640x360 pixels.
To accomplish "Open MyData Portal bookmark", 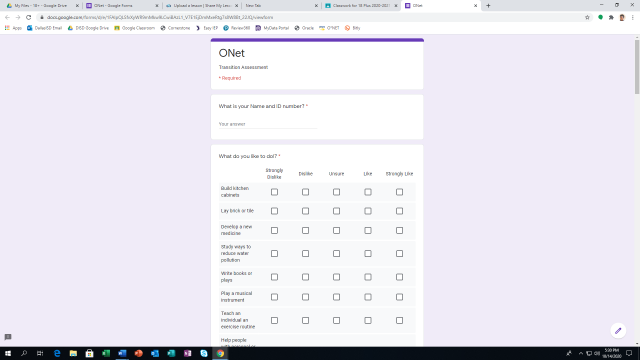I will coord(272,28).
